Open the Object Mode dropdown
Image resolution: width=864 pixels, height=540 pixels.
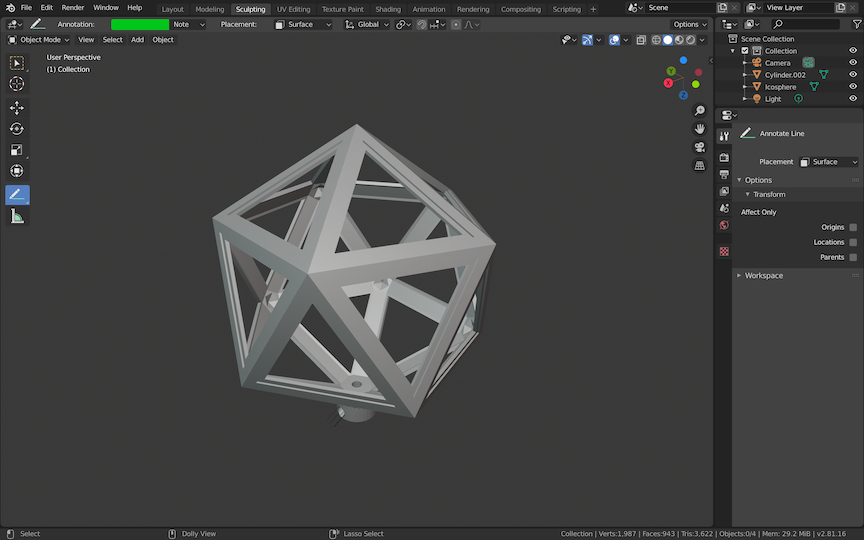tap(40, 40)
